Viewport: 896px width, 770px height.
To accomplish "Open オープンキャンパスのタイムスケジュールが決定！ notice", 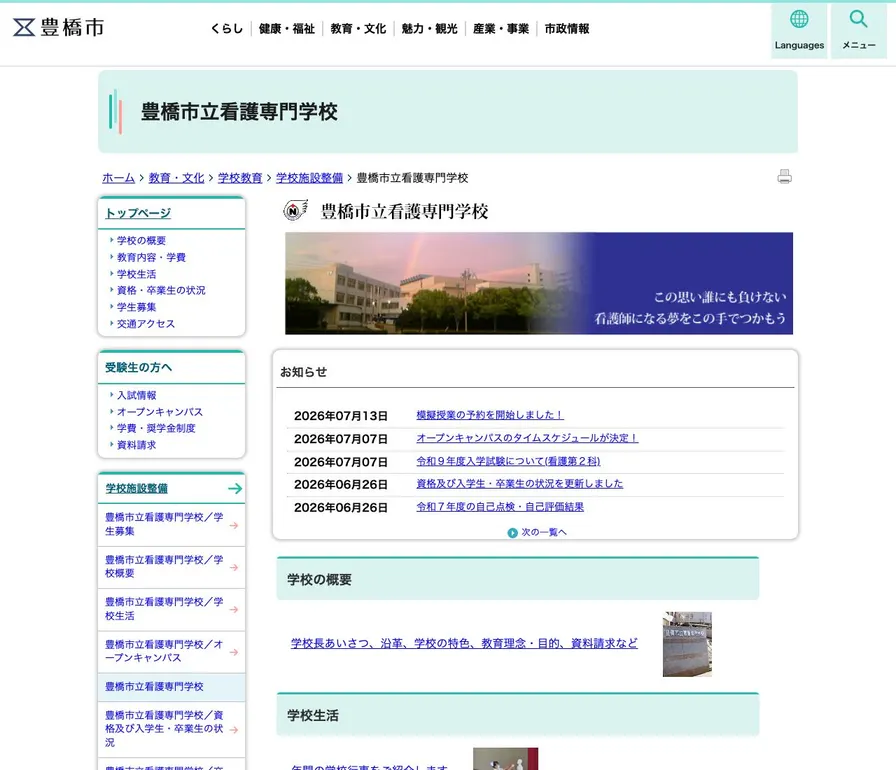I will click(x=527, y=438).
